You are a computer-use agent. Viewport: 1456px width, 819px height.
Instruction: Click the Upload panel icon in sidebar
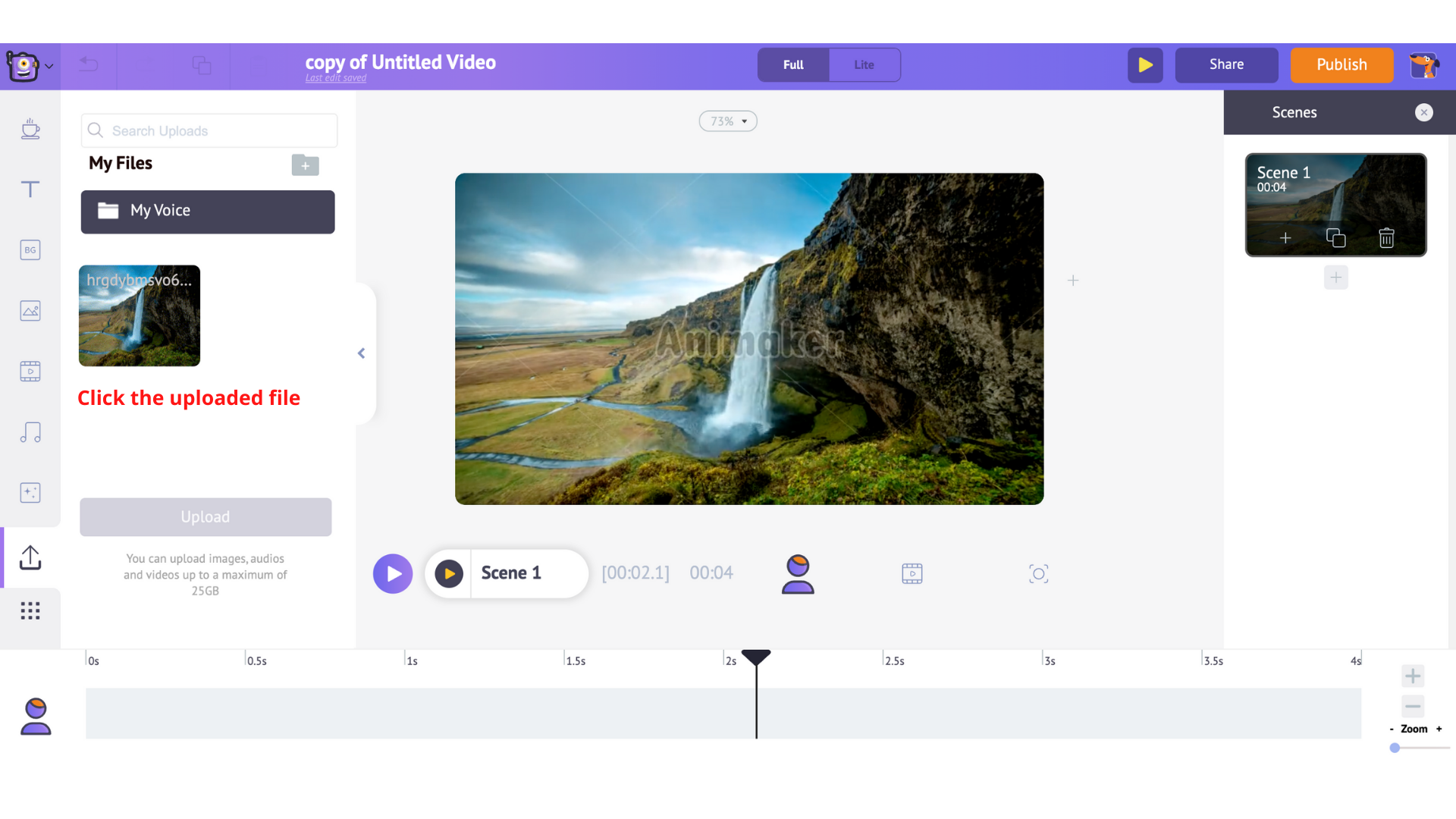click(x=30, y=557)
